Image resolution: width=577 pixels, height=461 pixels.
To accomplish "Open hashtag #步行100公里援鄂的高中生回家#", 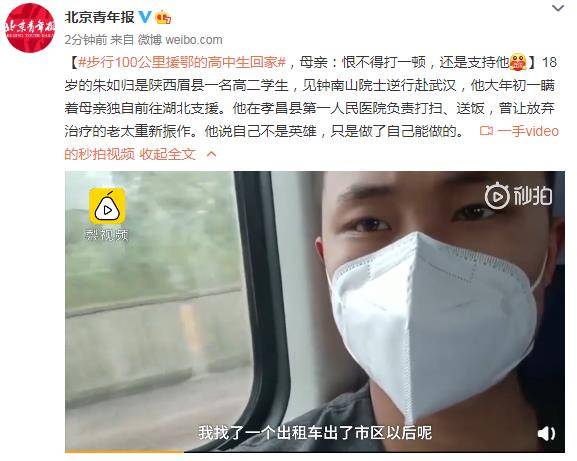I will point(182,62).
